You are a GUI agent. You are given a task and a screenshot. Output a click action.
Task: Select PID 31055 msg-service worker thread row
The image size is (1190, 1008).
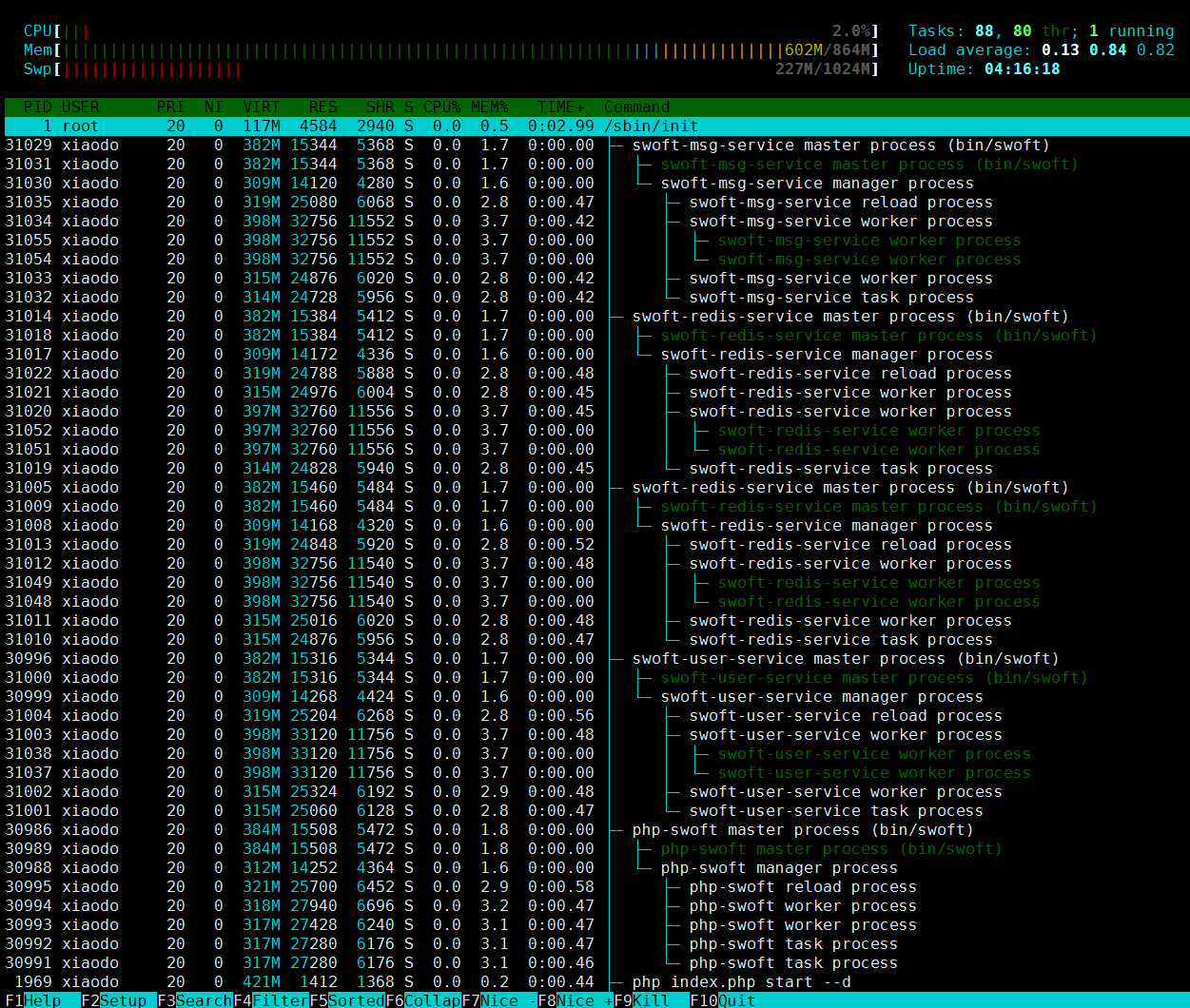coord(596,240)
